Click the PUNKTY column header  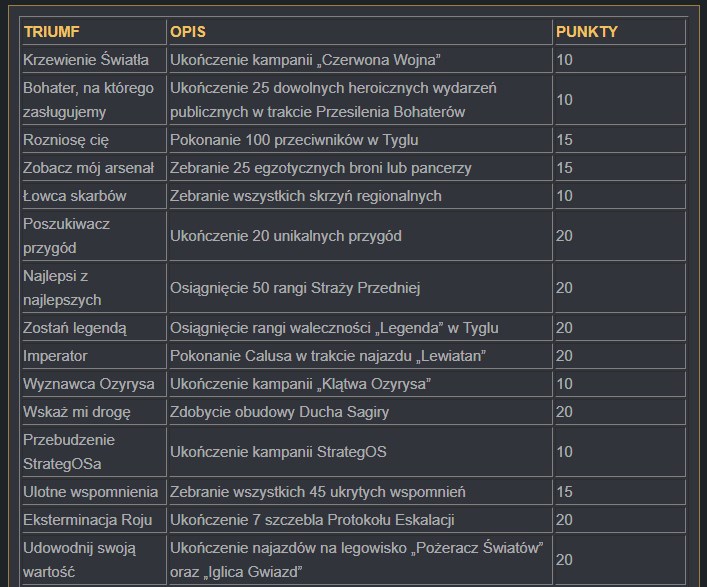click(x=586, y=32)
